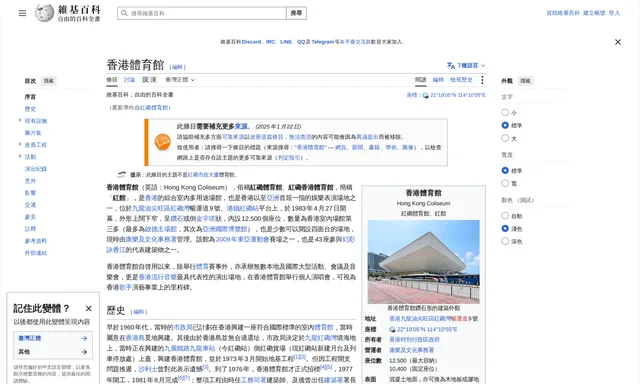Open the hamburger main menu

(22, 13)
